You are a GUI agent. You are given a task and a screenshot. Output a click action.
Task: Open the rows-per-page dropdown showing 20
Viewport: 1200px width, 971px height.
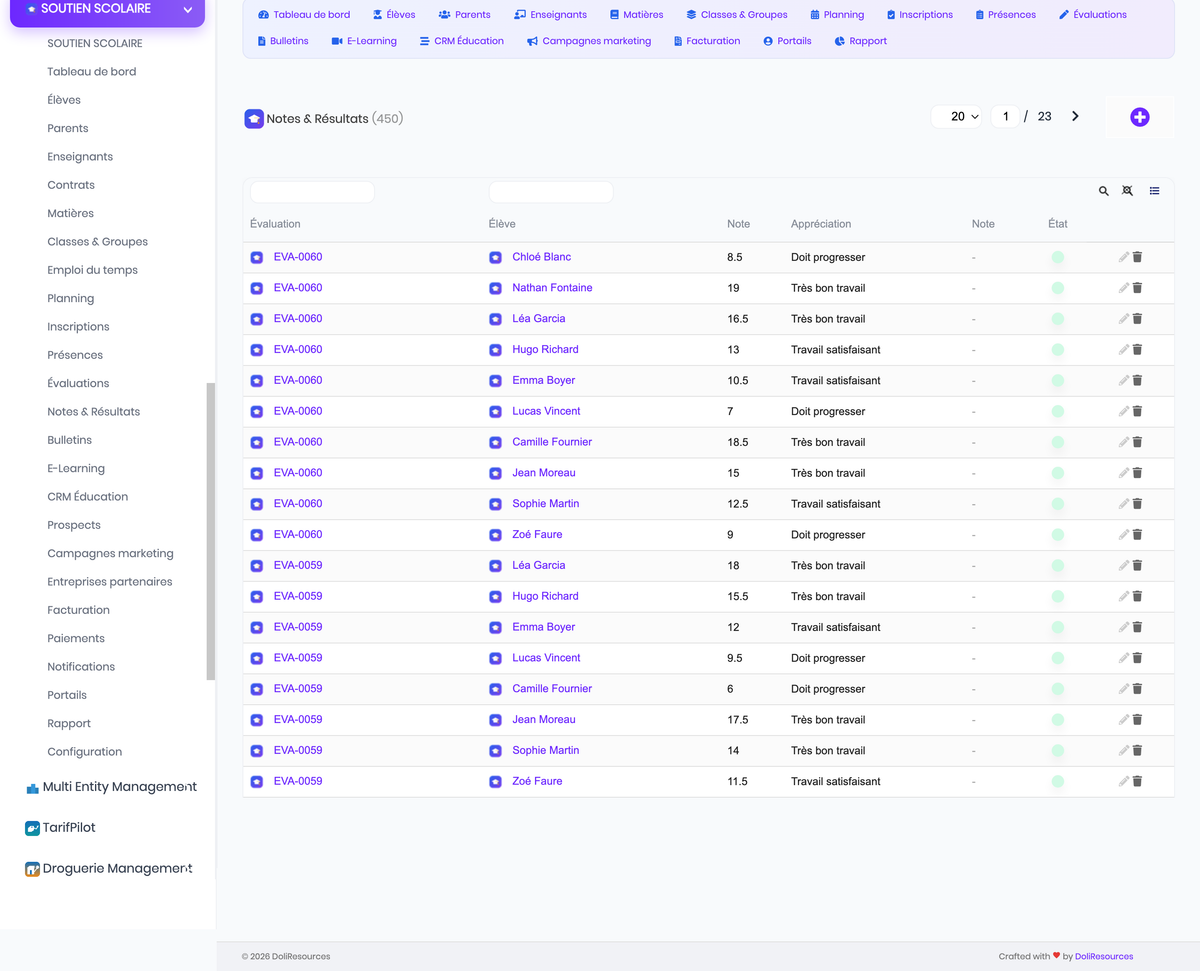(957, 117)
